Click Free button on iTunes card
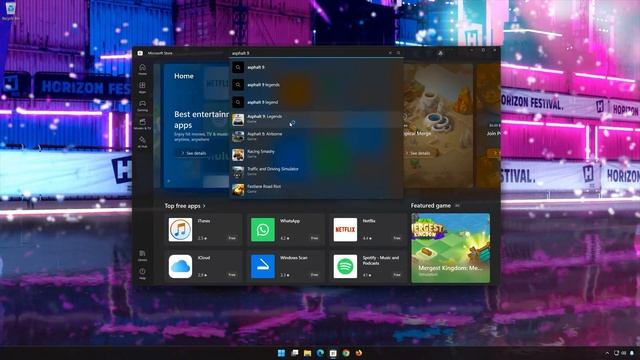This screenshot has height=360, width=640. coord(232,238)
